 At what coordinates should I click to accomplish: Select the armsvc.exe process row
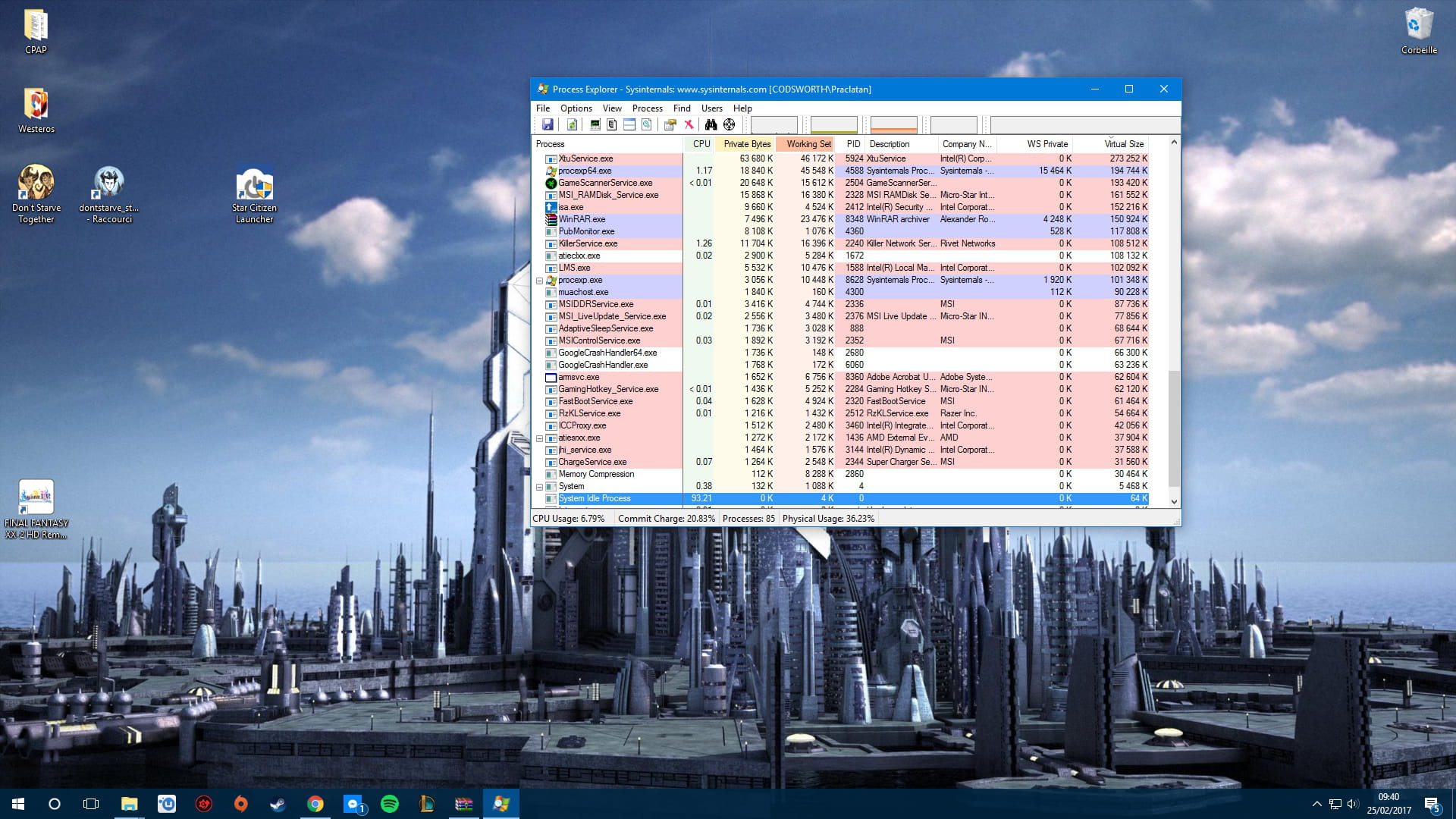click(x=840, y=377)
